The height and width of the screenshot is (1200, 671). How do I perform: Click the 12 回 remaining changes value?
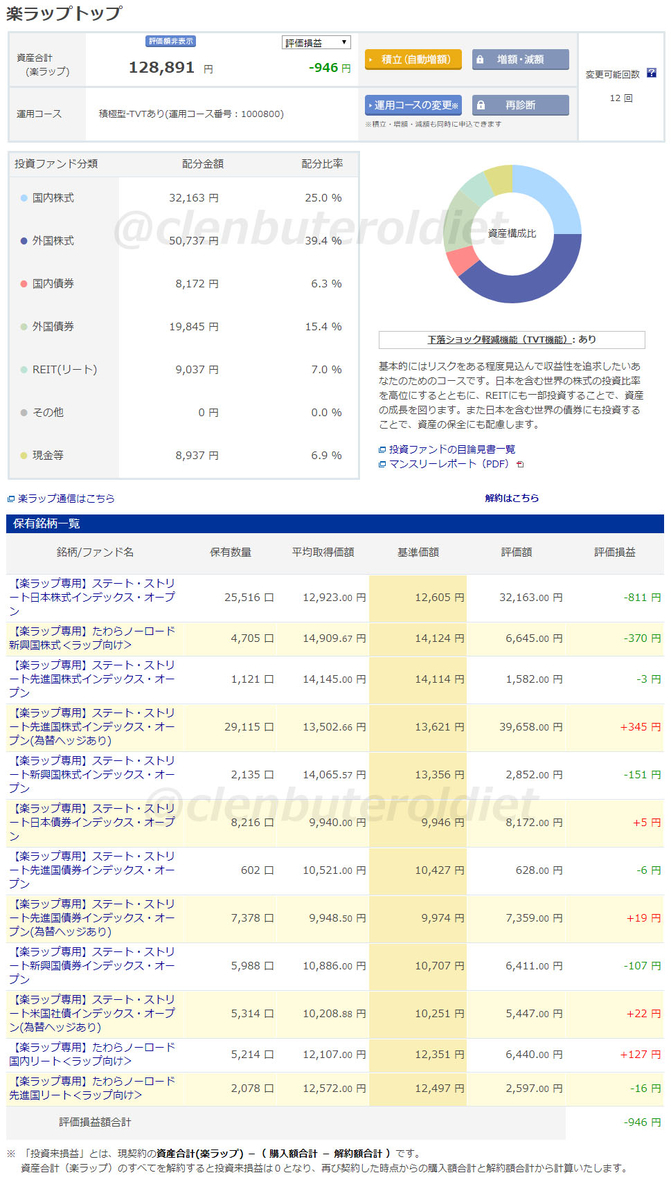(621, 100)
